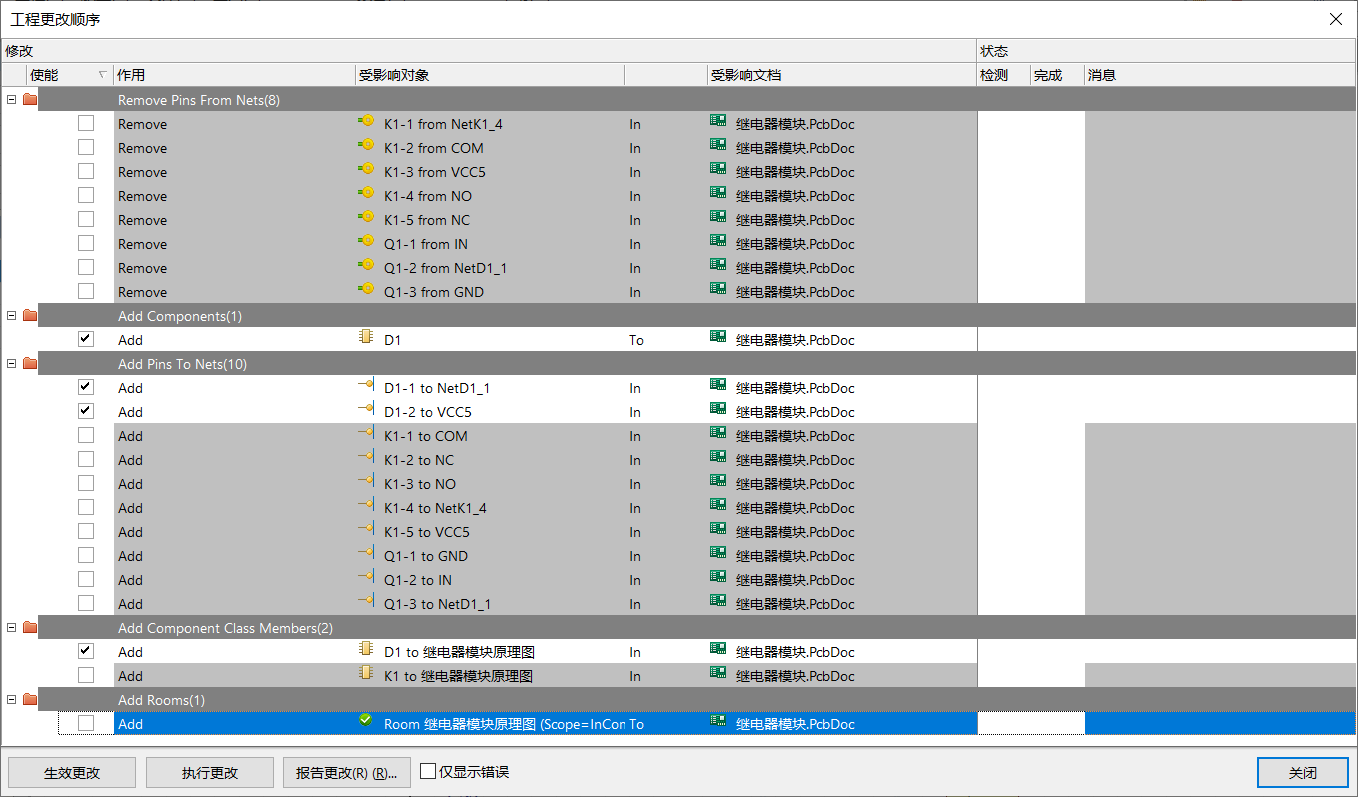
Task: Collapse Add Component Class Members(2) group
Action: click(x=12, y=628)
